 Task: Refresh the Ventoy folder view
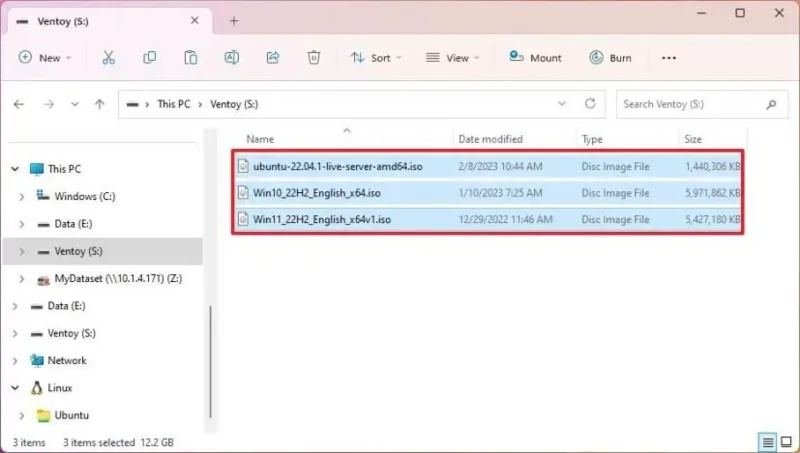coord(590,104)
